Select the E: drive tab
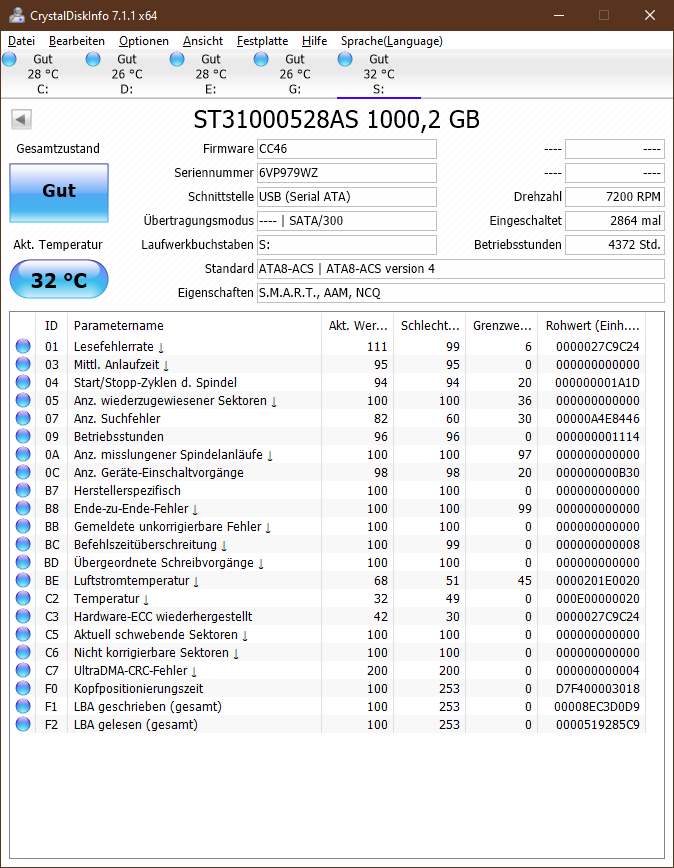The width and height of the screenshot is (674, 868). tap(210, 74)
